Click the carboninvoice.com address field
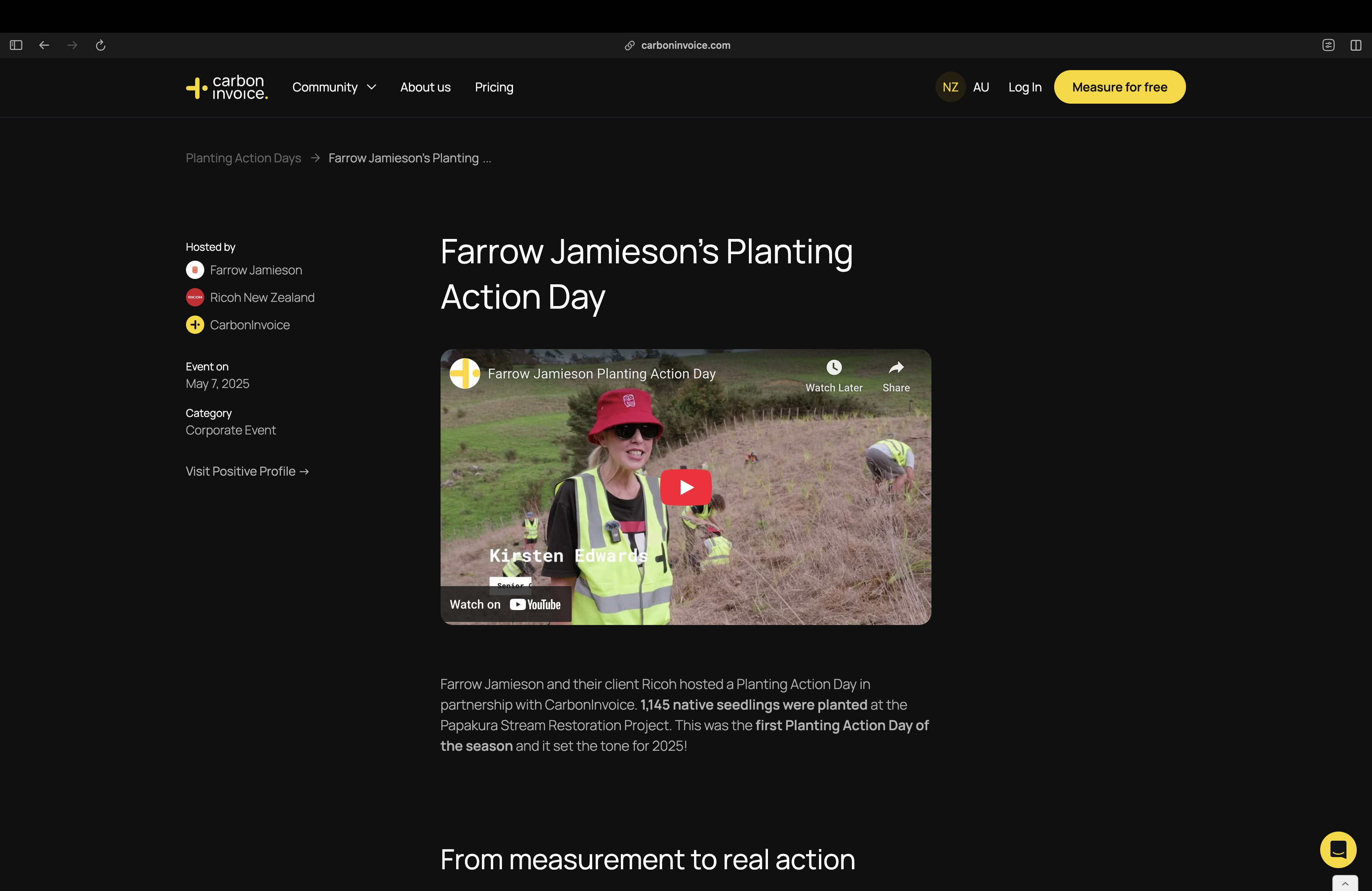Viewport: 1372px width, 891px height. click(x=685, y=45)
